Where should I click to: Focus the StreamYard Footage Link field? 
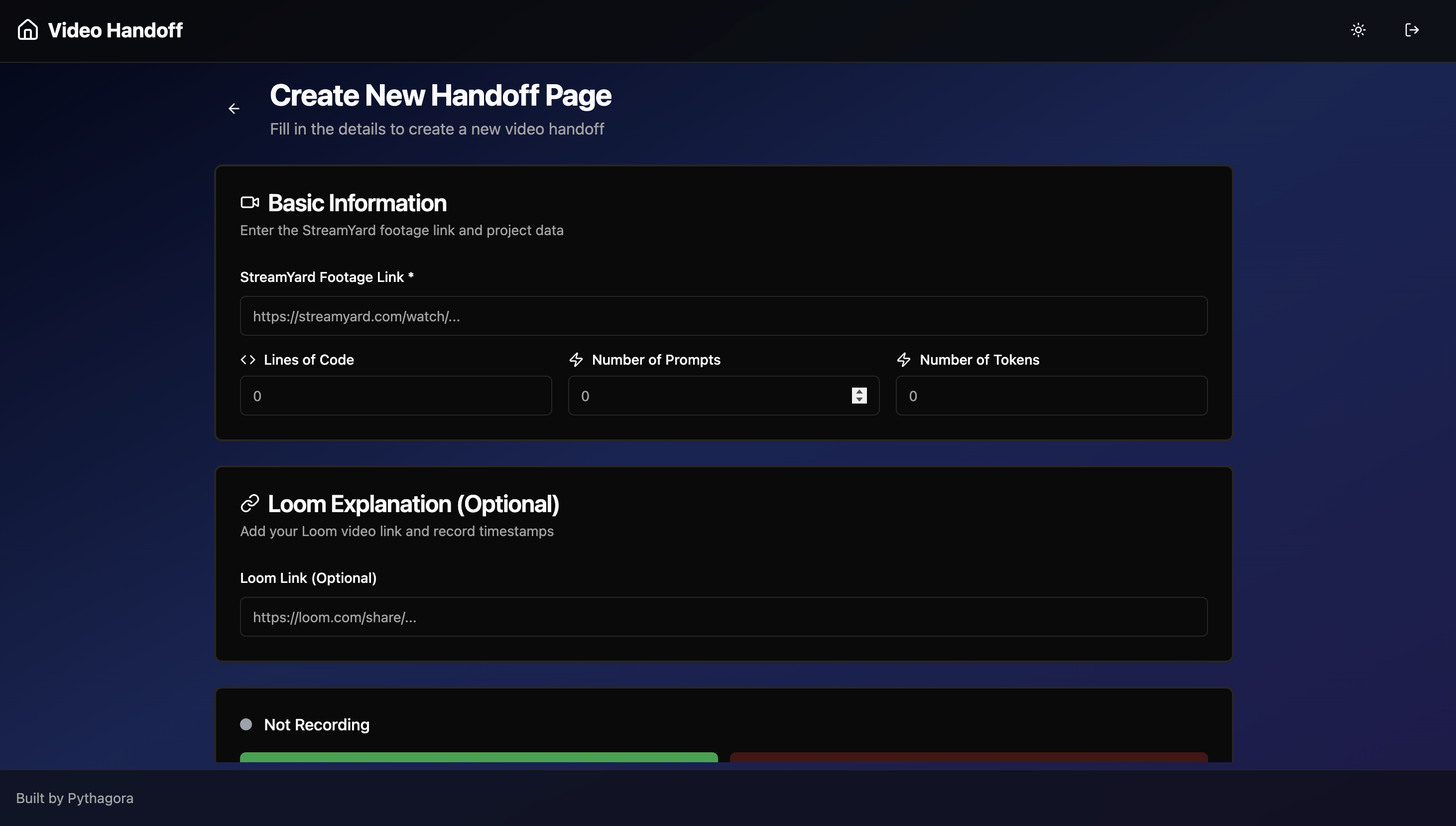pos(723,316)
